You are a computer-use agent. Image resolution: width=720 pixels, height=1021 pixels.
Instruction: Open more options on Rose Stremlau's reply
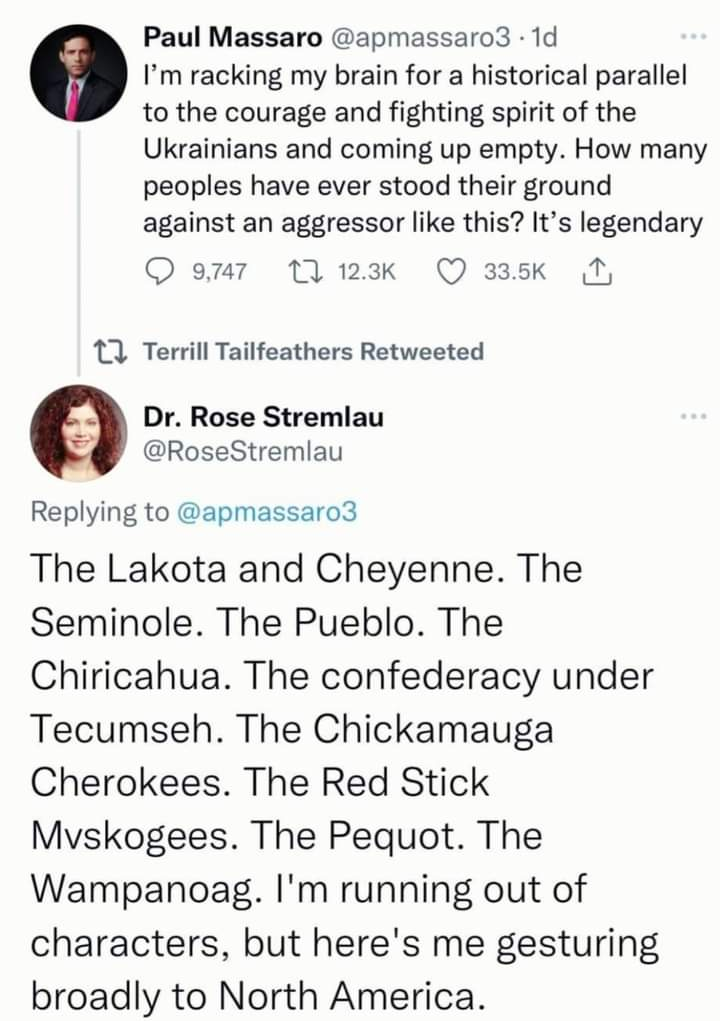(692, 415)
